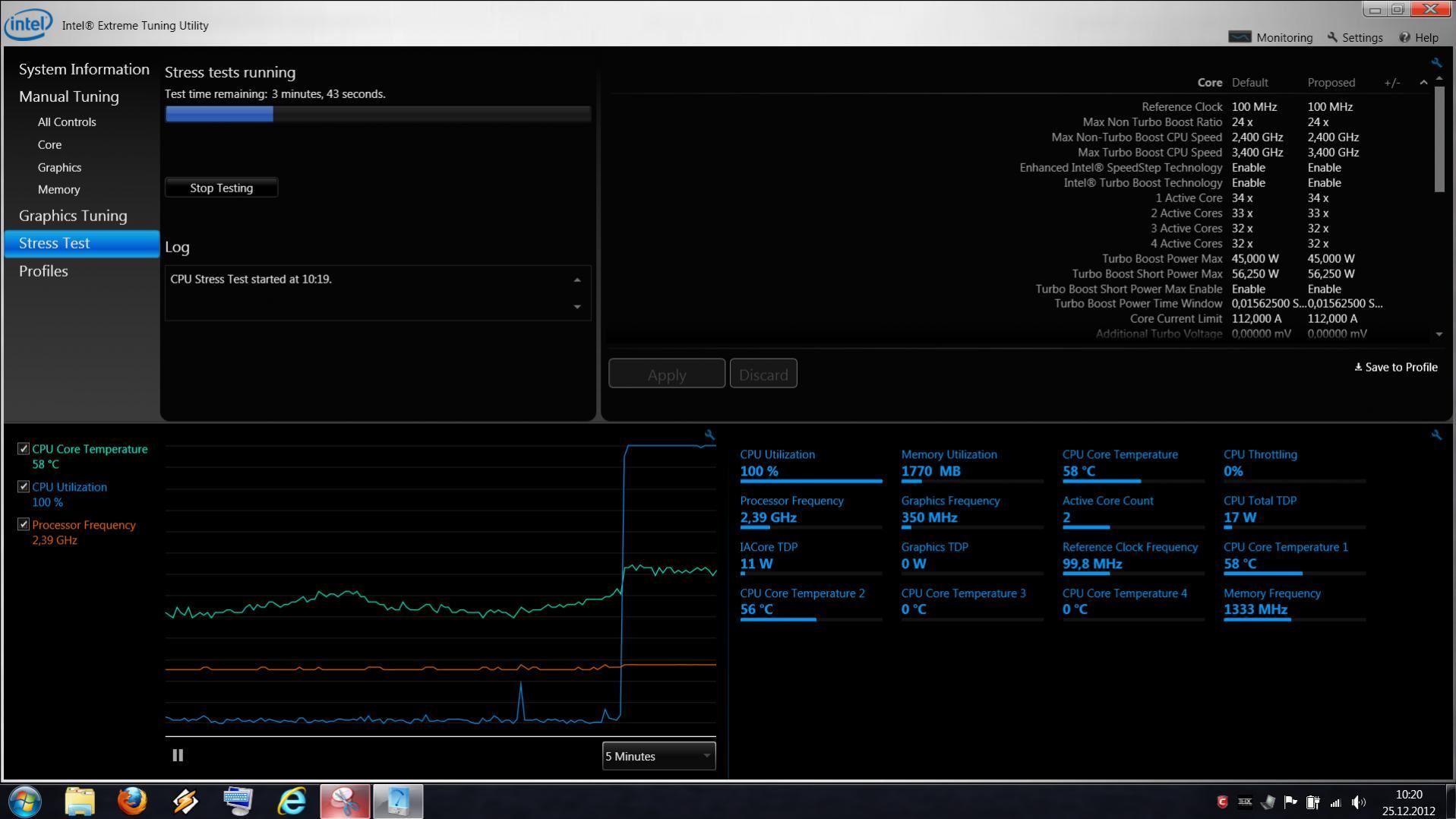Pause the monitoring graph
This screenshot has height=819, width=1456.
click(178, 755)
